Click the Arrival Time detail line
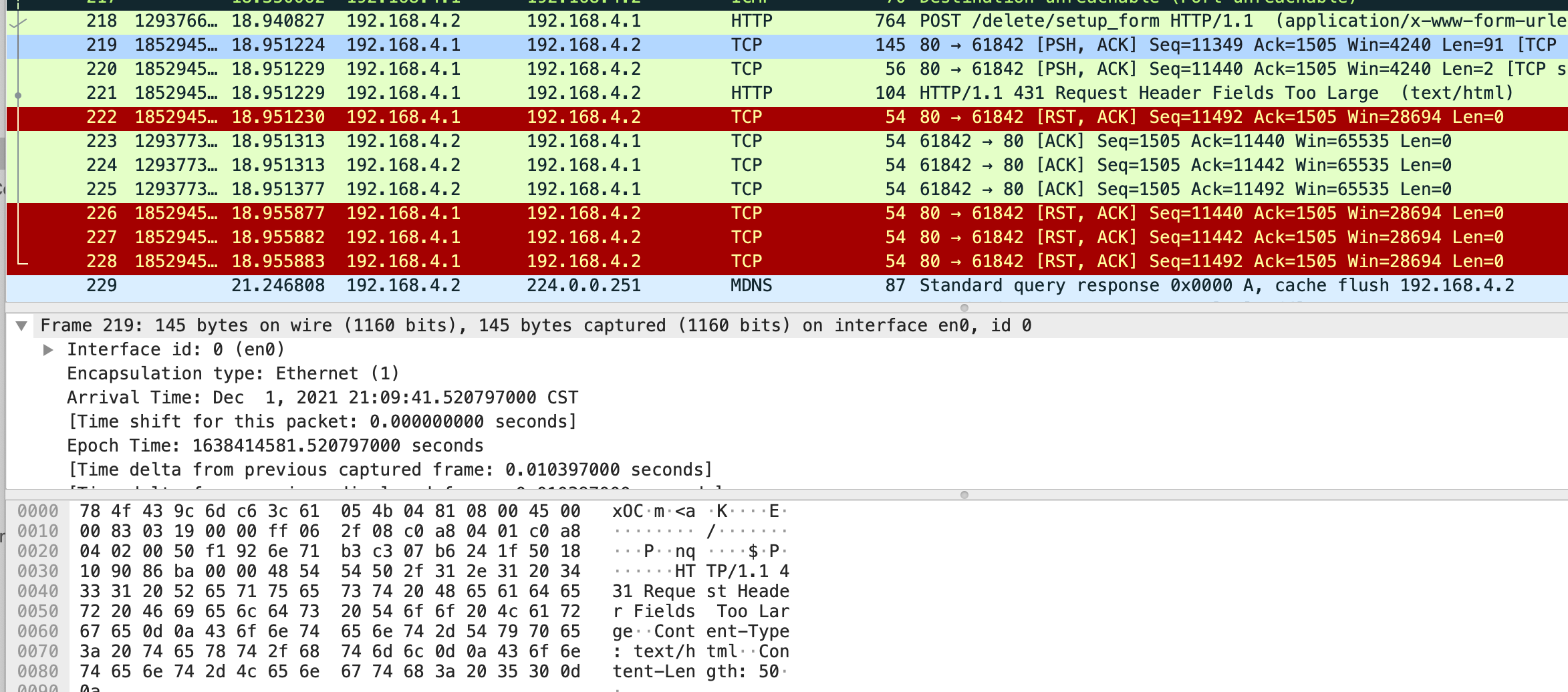This screenshot has width=1568, height=692. coord(322,398)
